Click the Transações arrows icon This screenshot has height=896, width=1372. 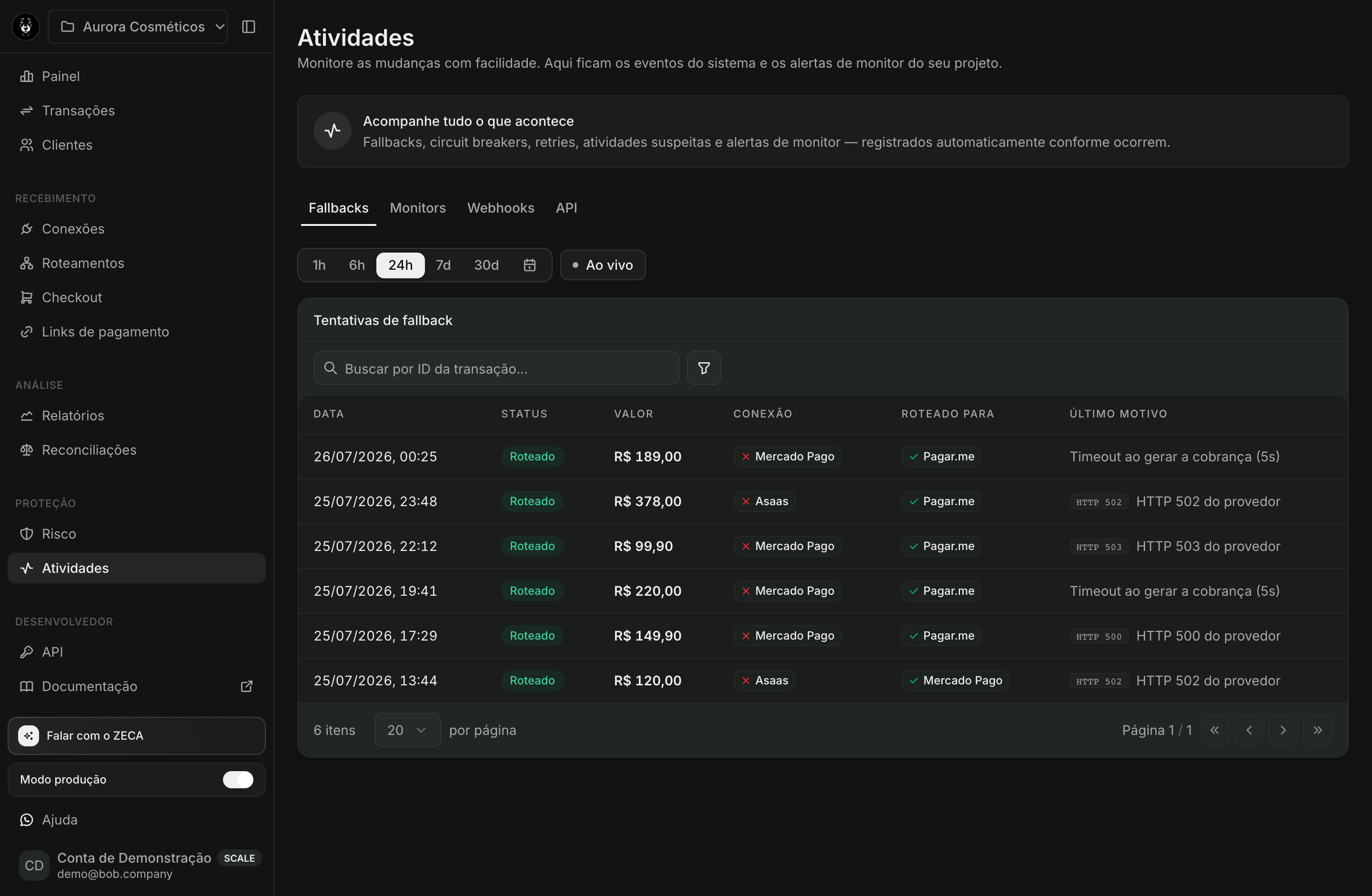[27, 111]
